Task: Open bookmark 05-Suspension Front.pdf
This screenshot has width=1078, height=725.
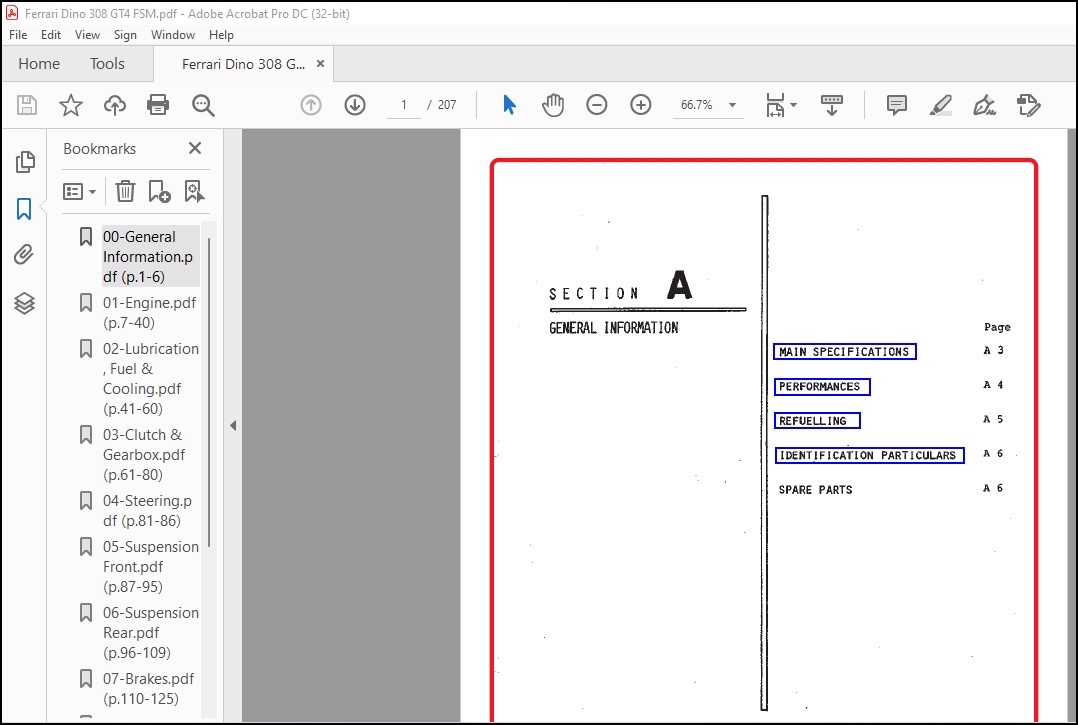Action: pos(151,567)
